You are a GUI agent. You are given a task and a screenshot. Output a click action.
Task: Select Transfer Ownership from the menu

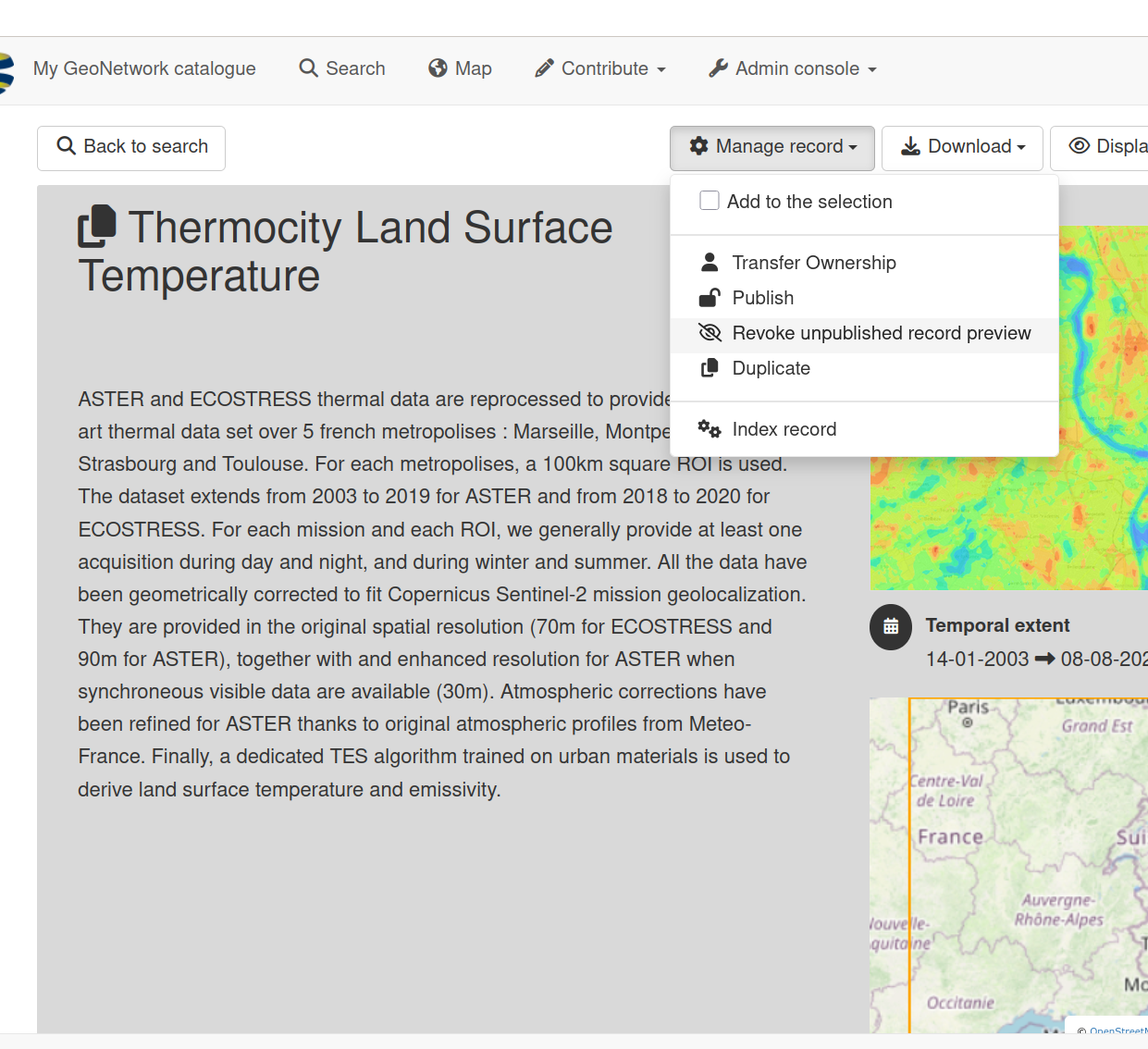(x=813, y=263)
